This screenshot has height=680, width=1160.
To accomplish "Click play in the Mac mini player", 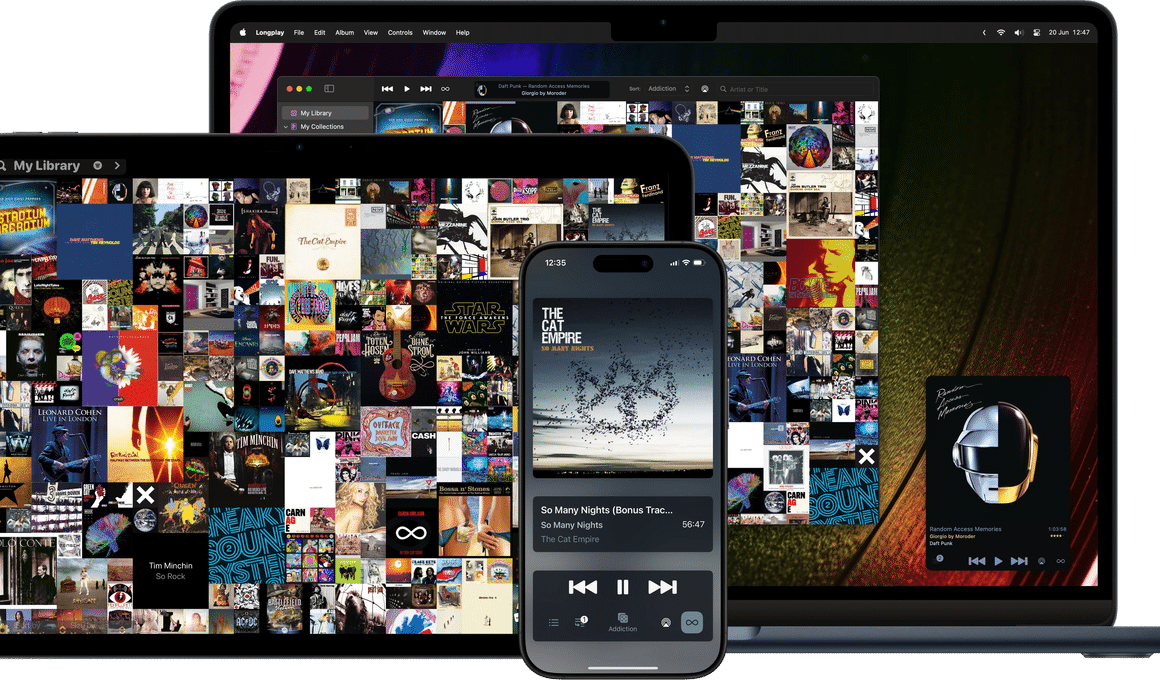I will point(999,561).
